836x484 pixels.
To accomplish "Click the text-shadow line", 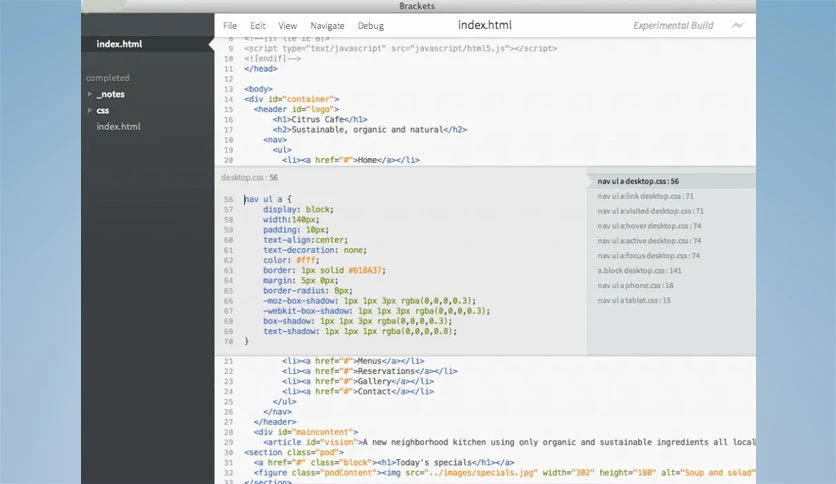I will coord(360,331).
